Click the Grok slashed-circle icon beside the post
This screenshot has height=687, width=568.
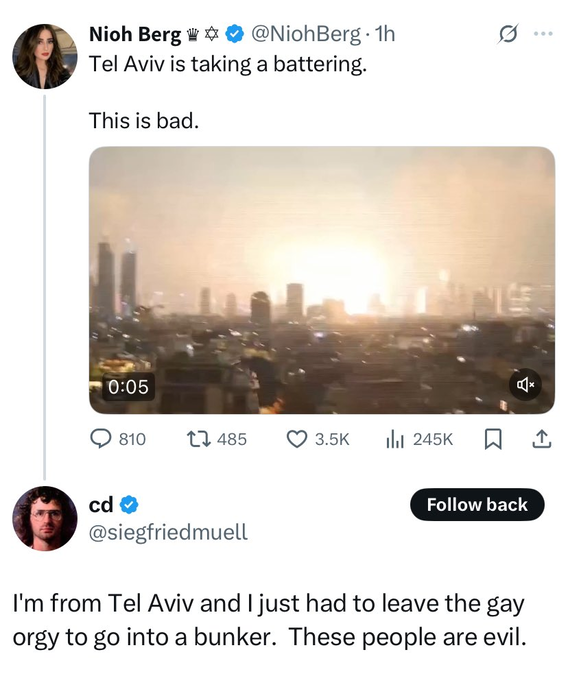[x=508, y=34]
